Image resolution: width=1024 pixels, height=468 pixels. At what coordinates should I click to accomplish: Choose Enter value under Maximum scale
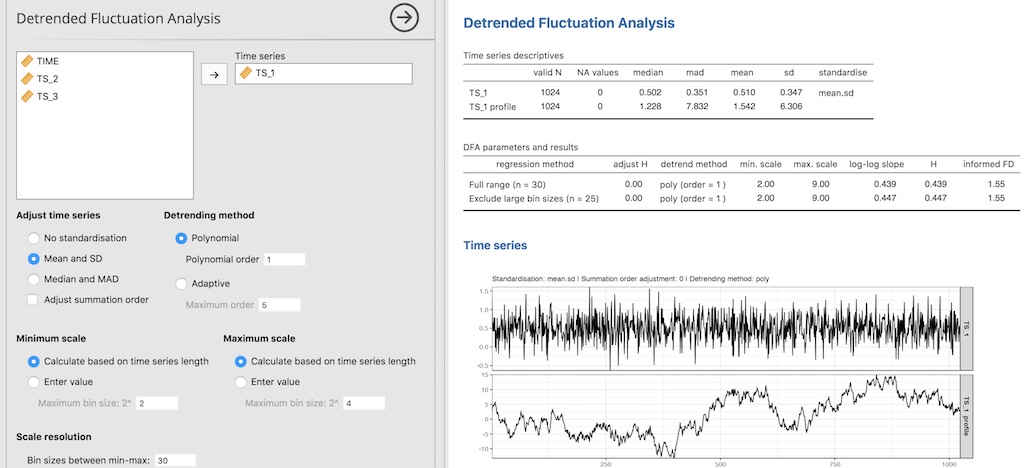[241, 381]
